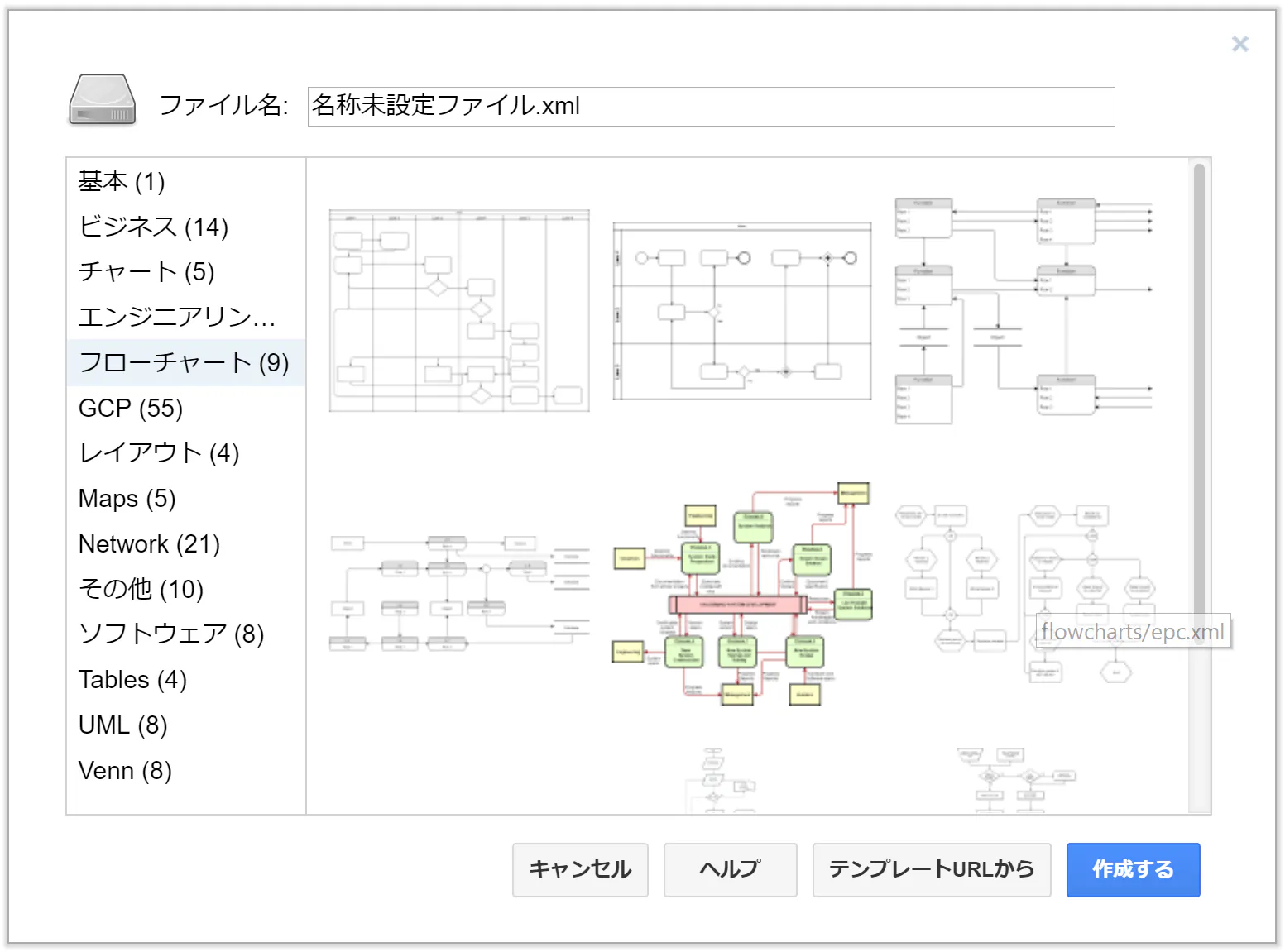Viewport: 1285px width, 952px height.
Task: Select the チャート (5) category
Action: (186, 271)
